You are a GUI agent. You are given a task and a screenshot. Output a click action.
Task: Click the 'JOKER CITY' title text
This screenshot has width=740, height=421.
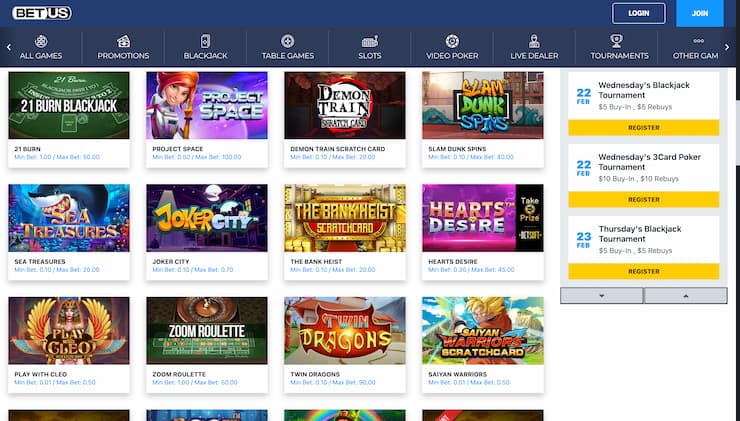(x=171, y=261)
